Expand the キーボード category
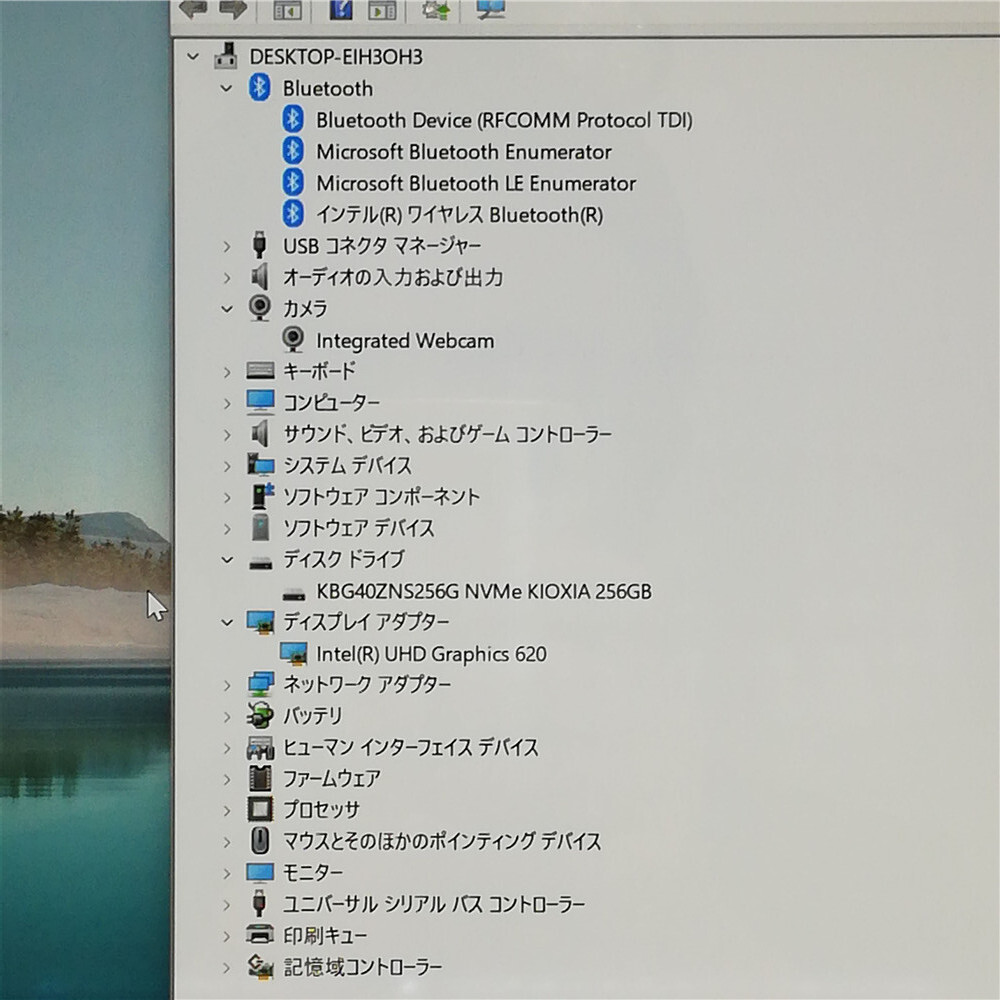This screenshot has width=1000, height=1000. 226,372
